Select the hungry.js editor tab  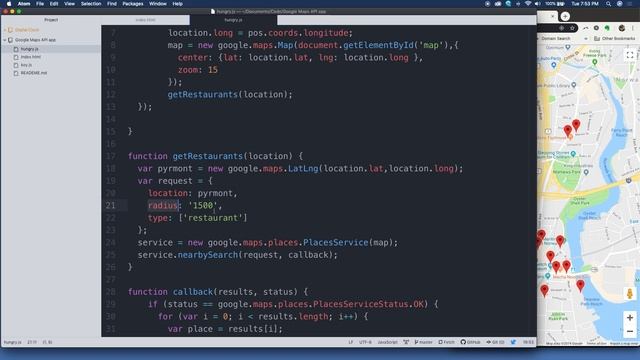(x=233, y=20)
